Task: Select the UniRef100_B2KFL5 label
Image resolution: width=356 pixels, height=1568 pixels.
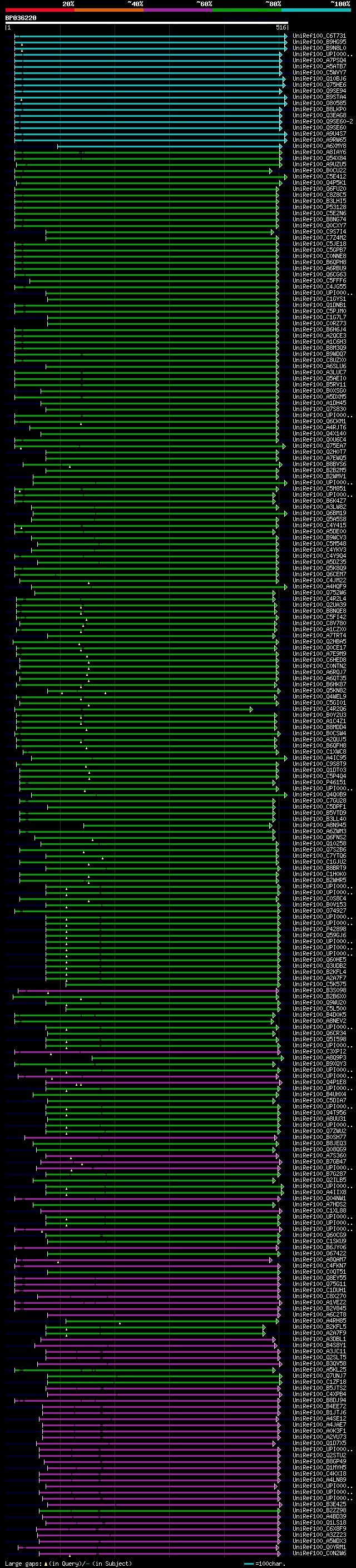Action: (x=319, y=1327)
